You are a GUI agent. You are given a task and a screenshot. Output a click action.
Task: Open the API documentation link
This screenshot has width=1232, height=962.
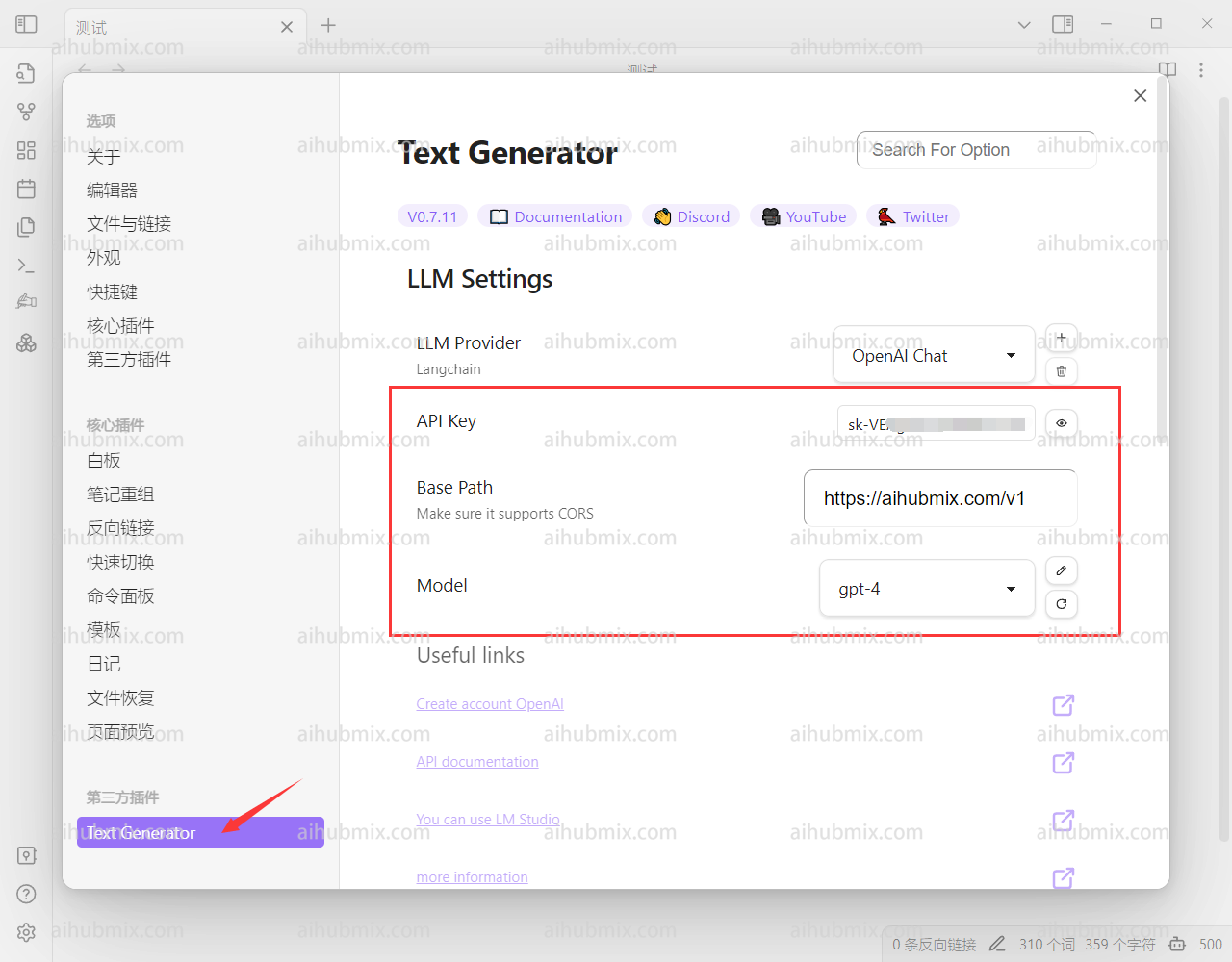(477, 762)
